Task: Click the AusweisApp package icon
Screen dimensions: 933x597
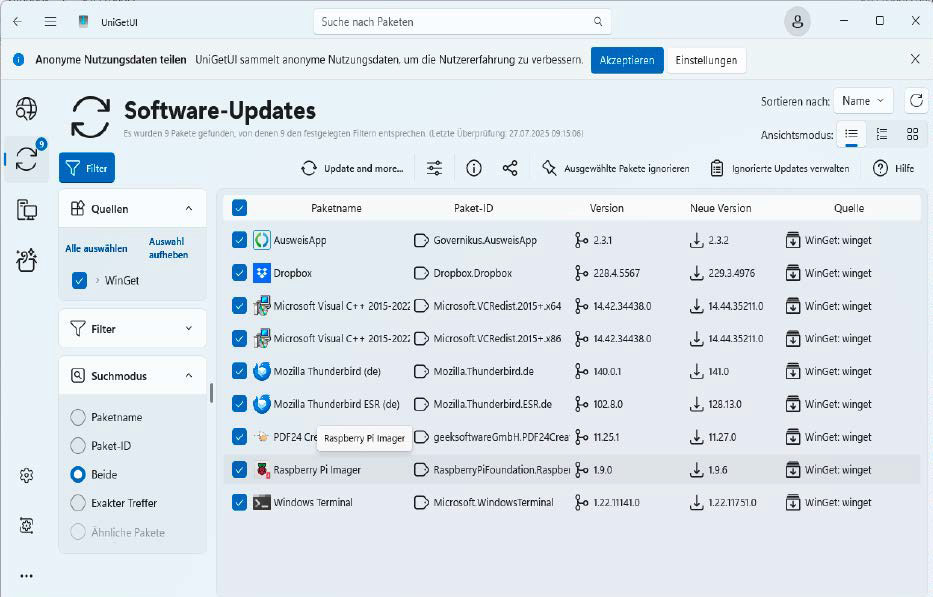Action: (262, 240)
